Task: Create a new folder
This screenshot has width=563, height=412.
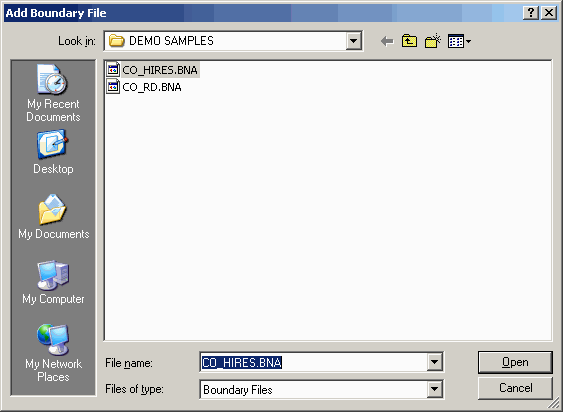Action: click(433, 41)
